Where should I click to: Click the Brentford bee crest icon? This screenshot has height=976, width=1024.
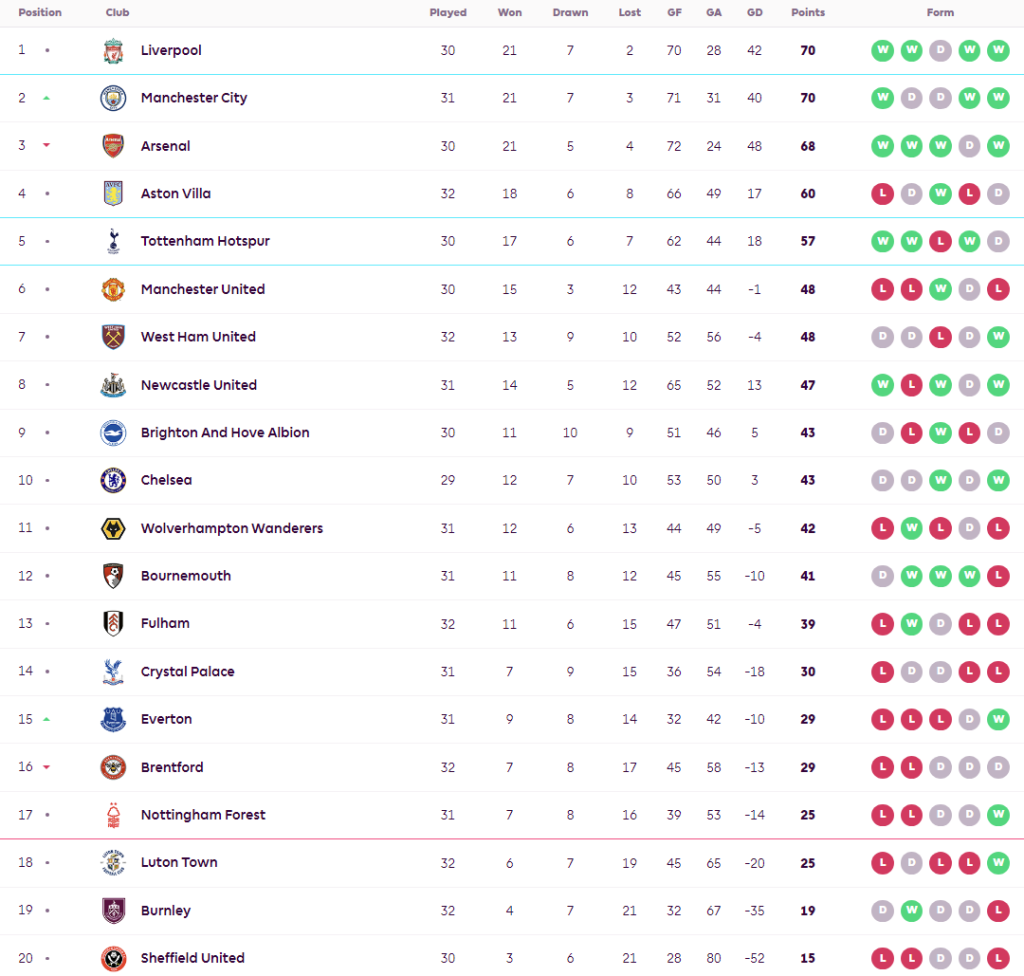(x=113, y=767)
